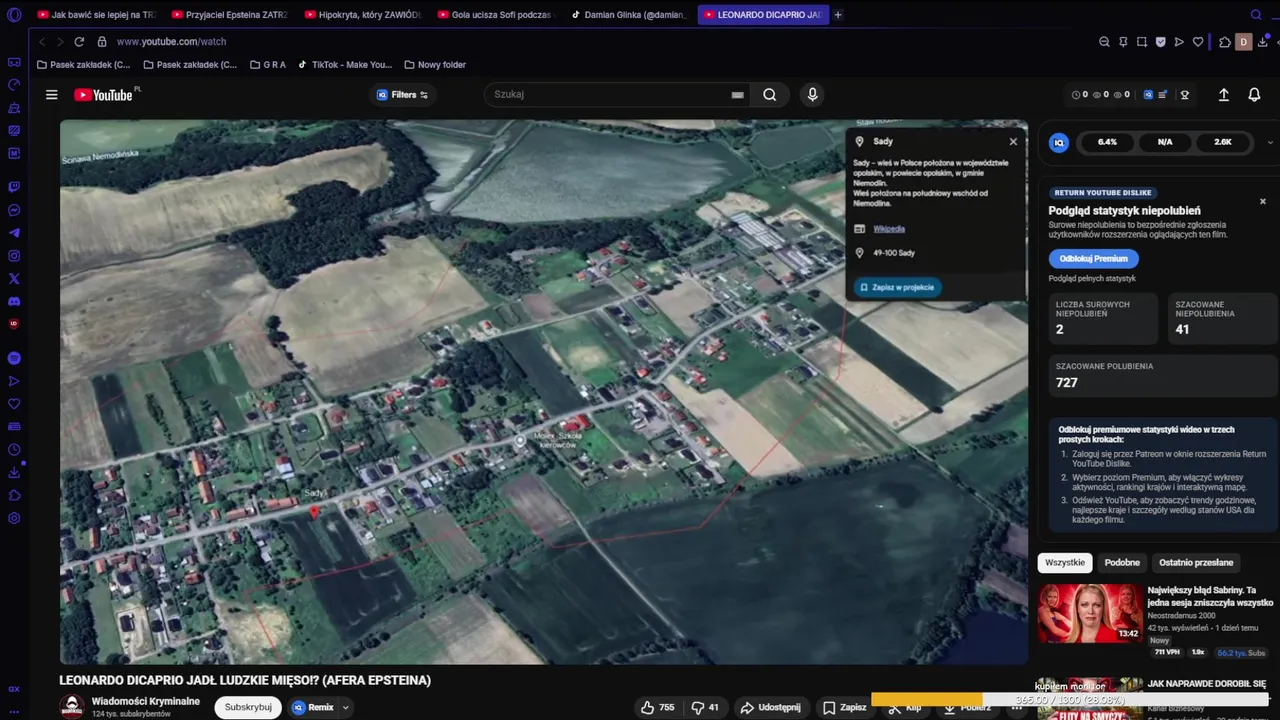Click 'Zapisz w projekcie' button

(x=896, y=287)
